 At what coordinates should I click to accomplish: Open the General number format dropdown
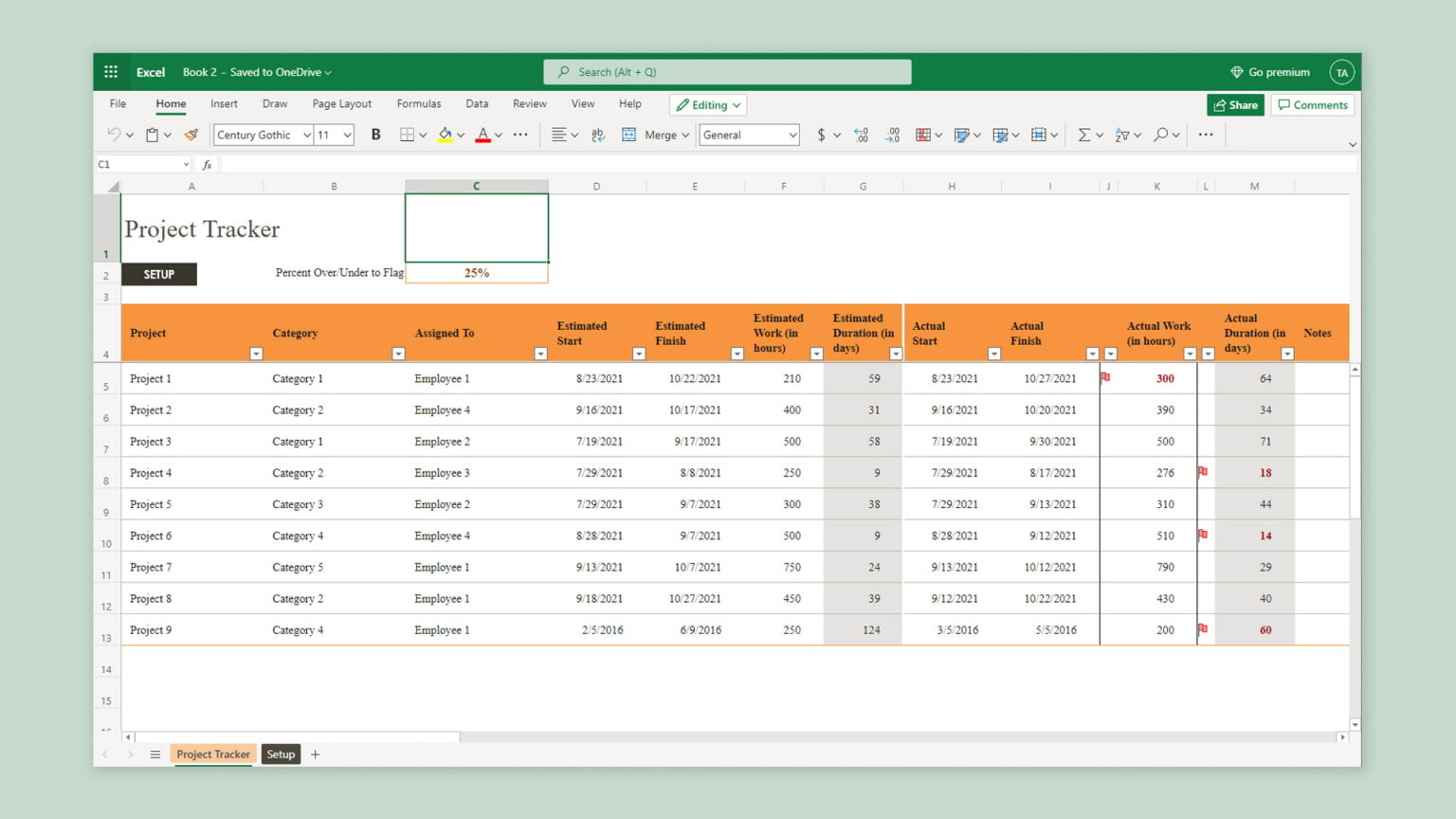(748, 135)
